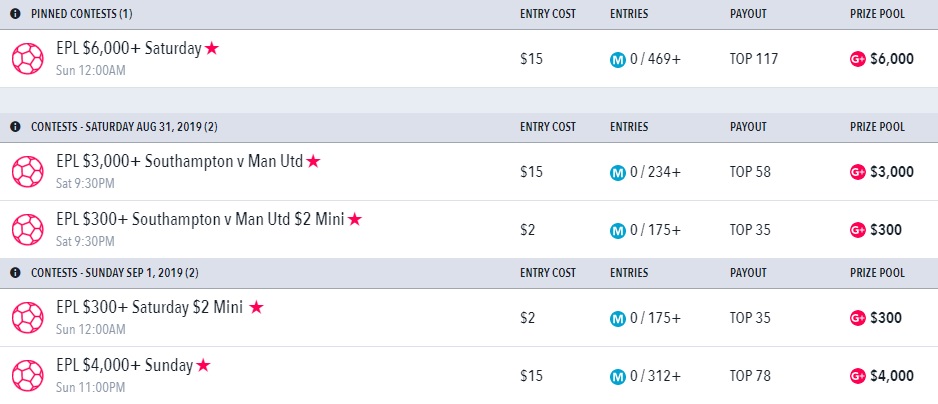Screen dimensions: 938x404
Task: Collapse the Pinned Contests (1) section header
Action: coord(469,14)
